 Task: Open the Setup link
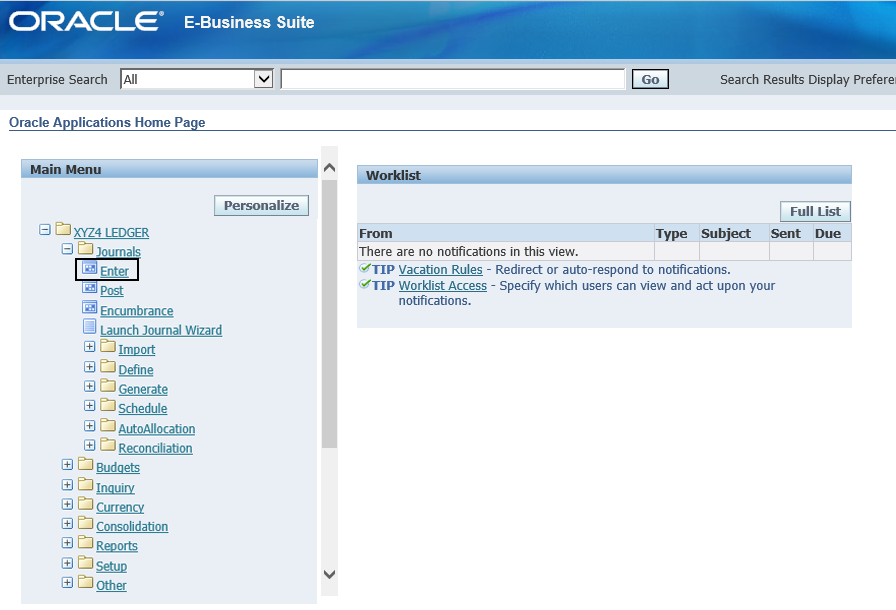(x=111, y=566)
